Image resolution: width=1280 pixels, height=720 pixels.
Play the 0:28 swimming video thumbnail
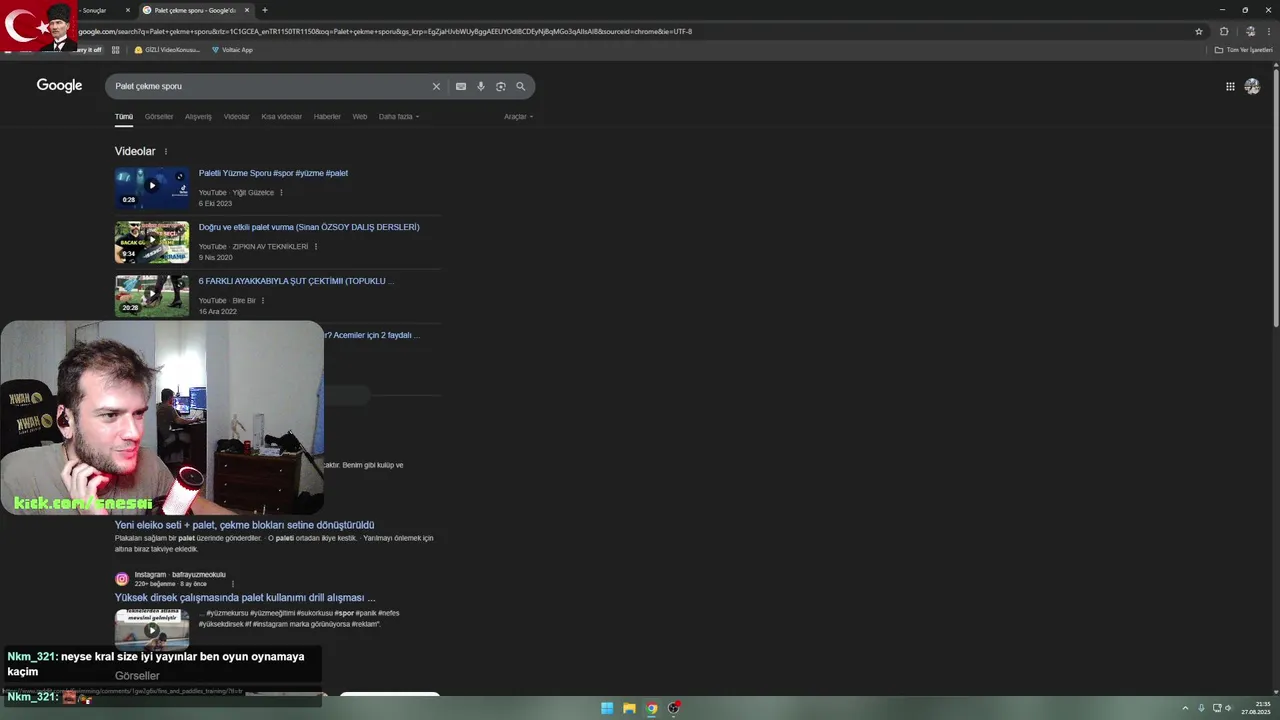[152, 187]
